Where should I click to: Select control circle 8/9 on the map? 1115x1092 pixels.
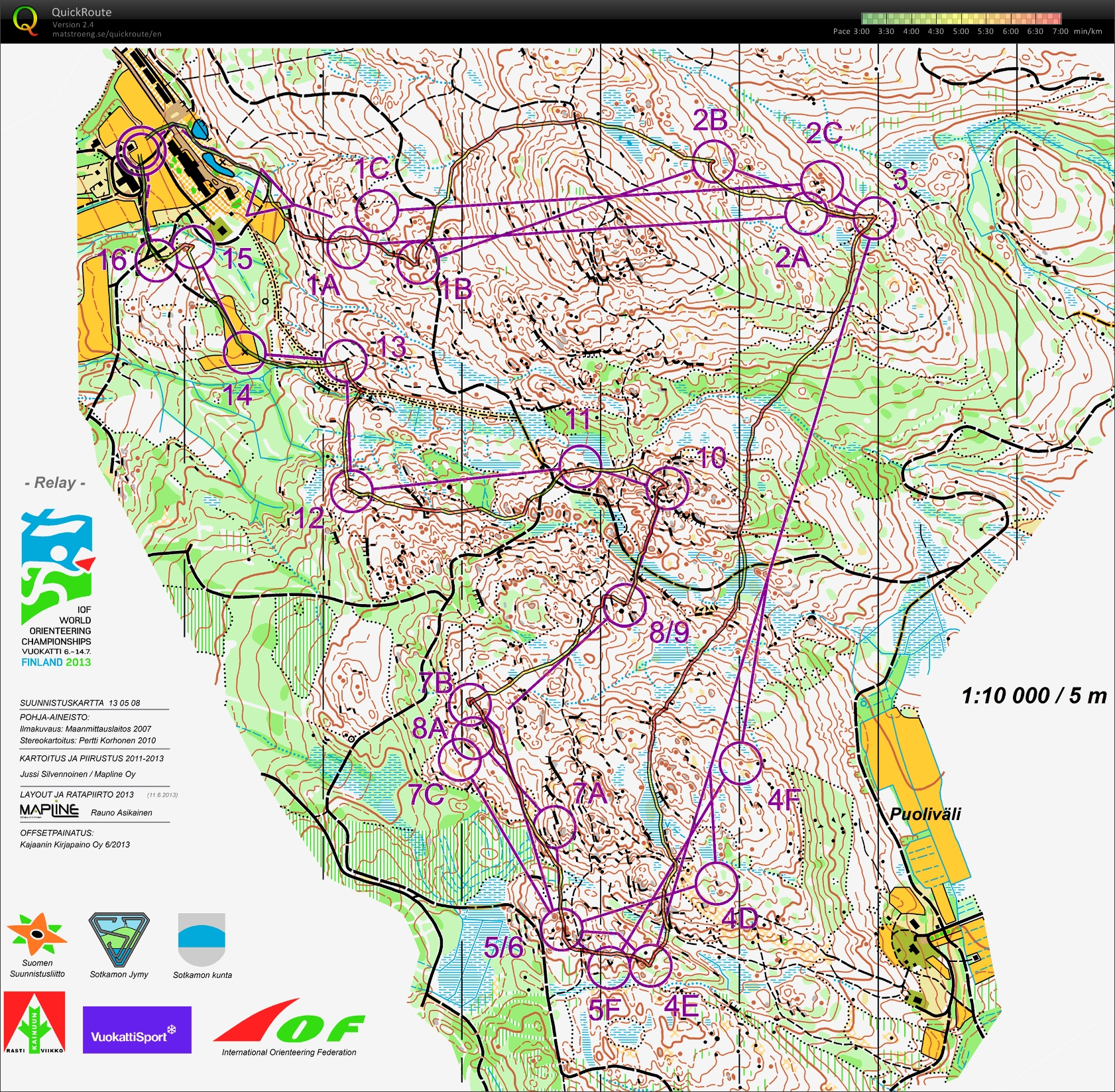tap(624, 605)
